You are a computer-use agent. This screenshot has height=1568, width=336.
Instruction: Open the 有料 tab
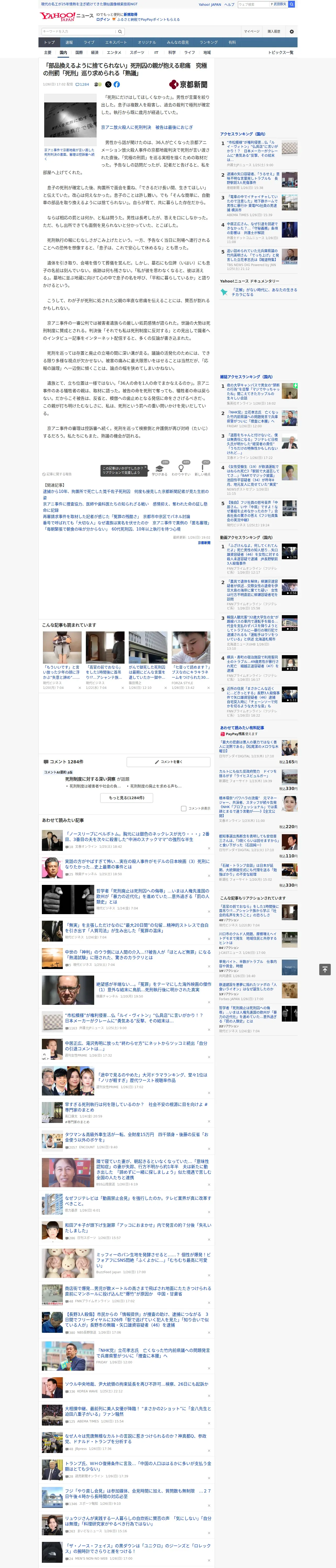tap(232, 43)
